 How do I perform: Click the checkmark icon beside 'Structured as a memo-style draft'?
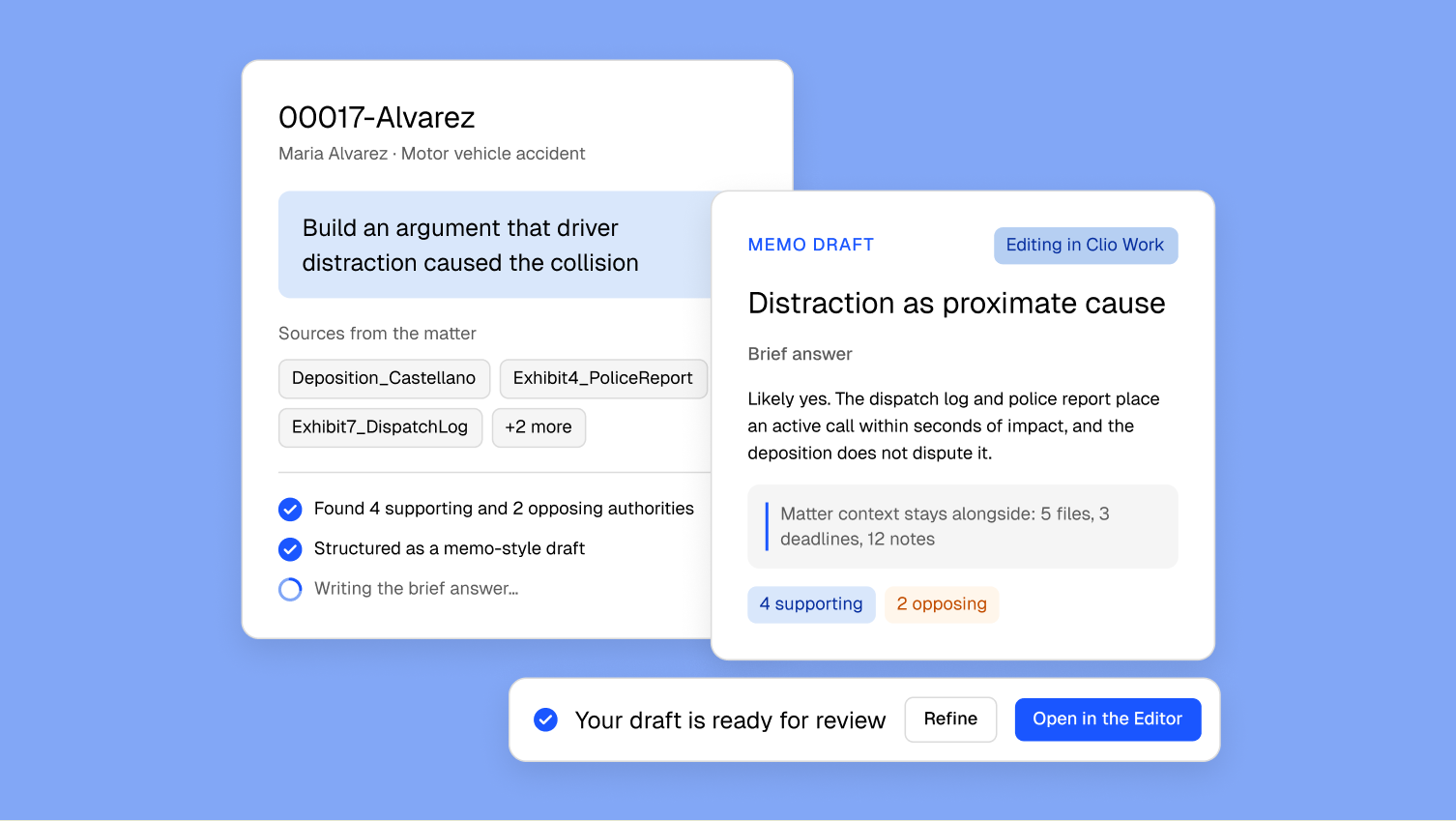290,549
